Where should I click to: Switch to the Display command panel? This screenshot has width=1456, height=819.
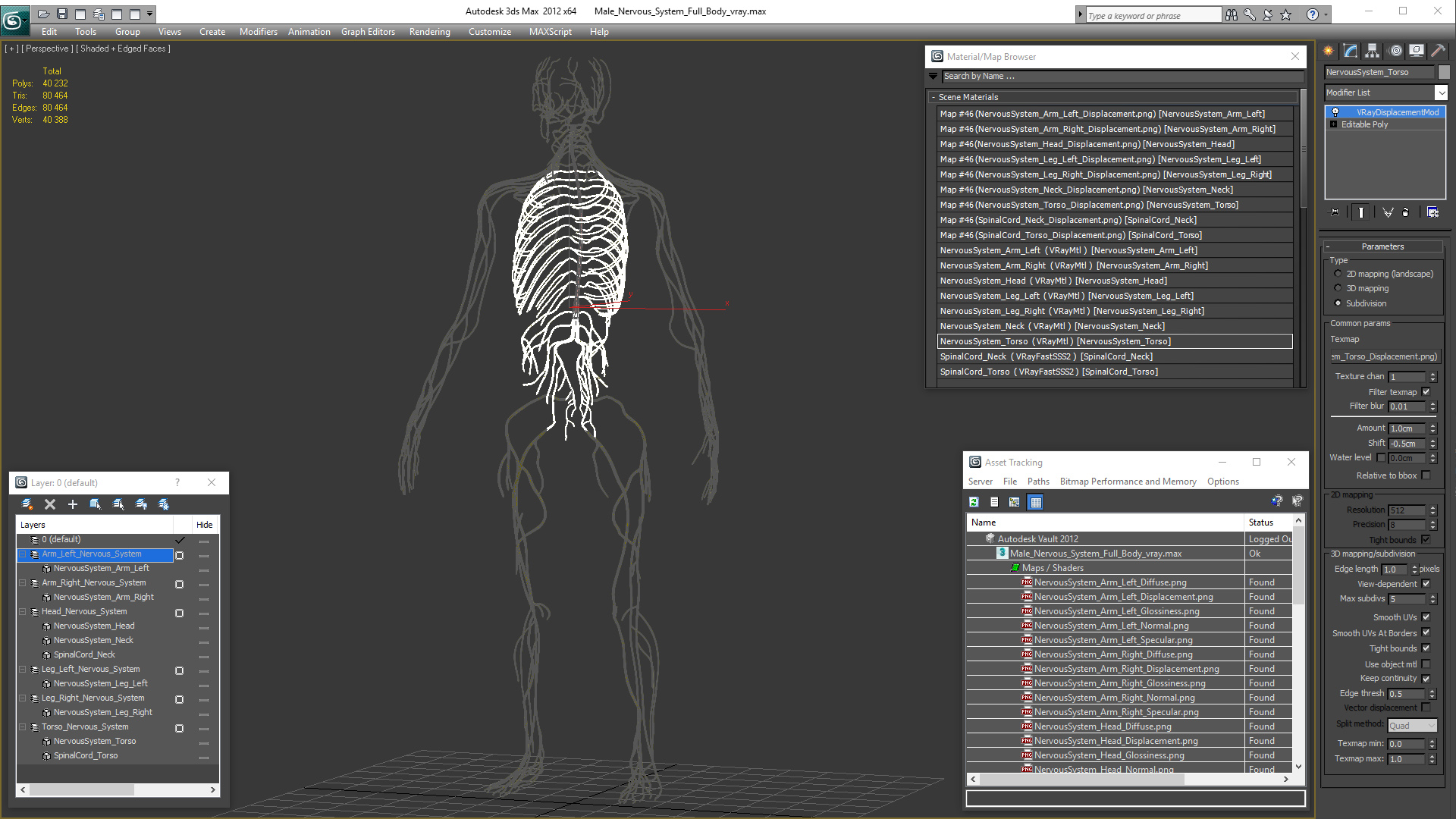(1417, 51)
